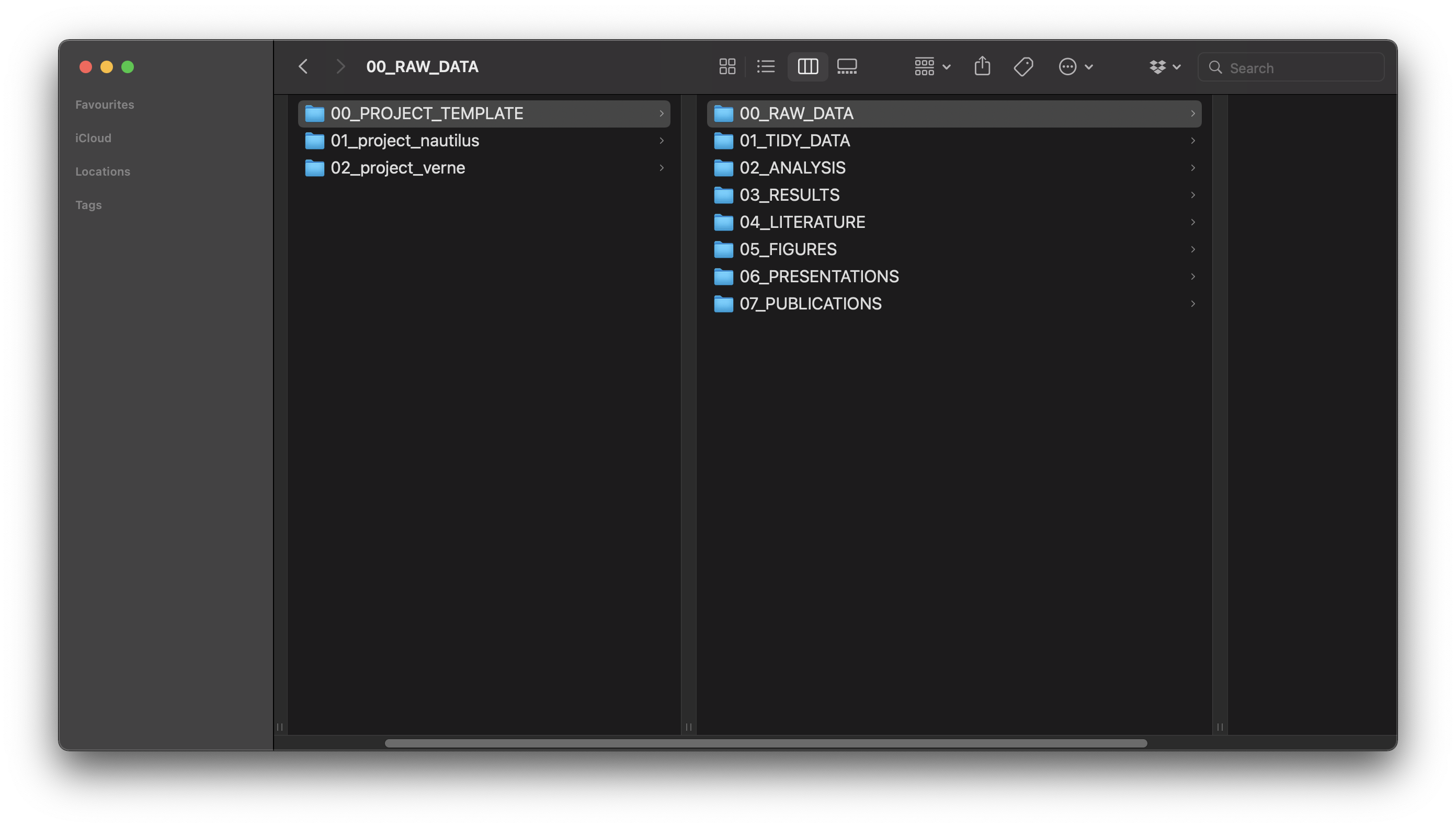Click the Favourites sidebar heading
1456x828 pixels.
click(105, 105)
